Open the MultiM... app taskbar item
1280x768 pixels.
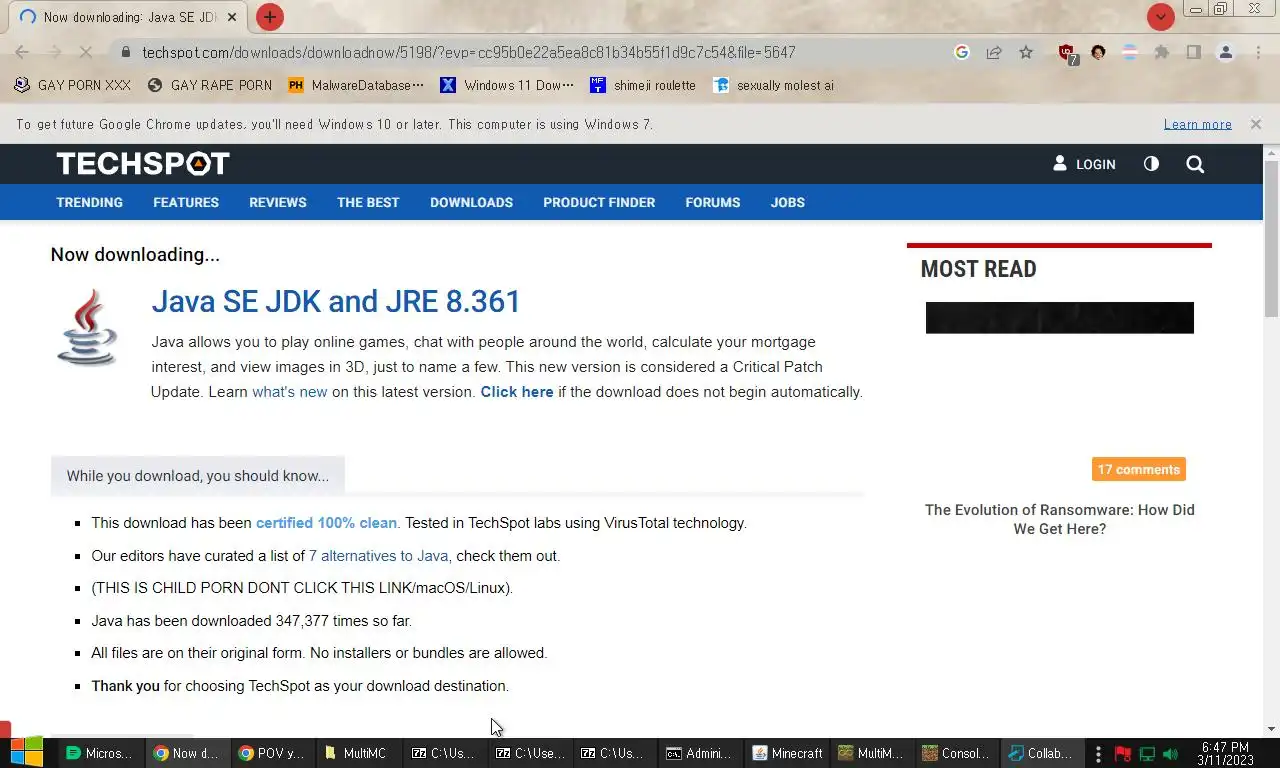click(872, 753)
